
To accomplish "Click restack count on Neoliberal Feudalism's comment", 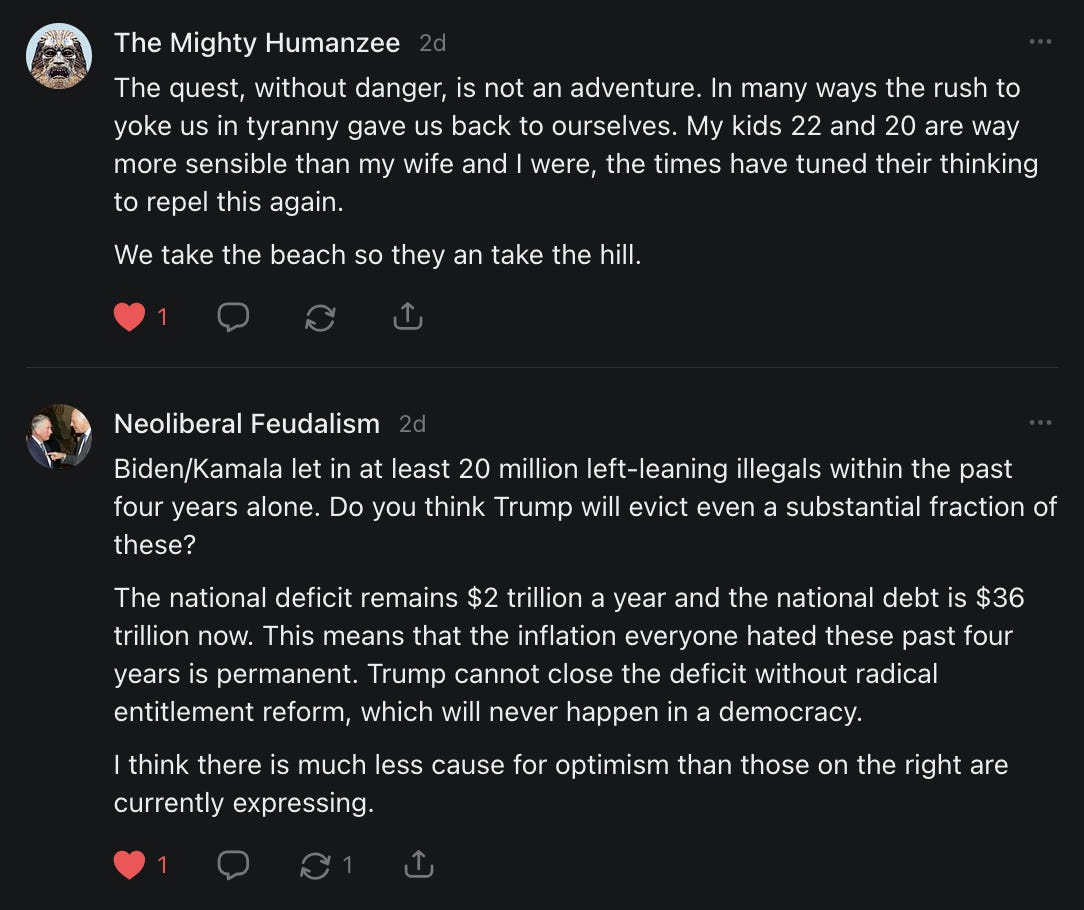I will click(348, 865).
